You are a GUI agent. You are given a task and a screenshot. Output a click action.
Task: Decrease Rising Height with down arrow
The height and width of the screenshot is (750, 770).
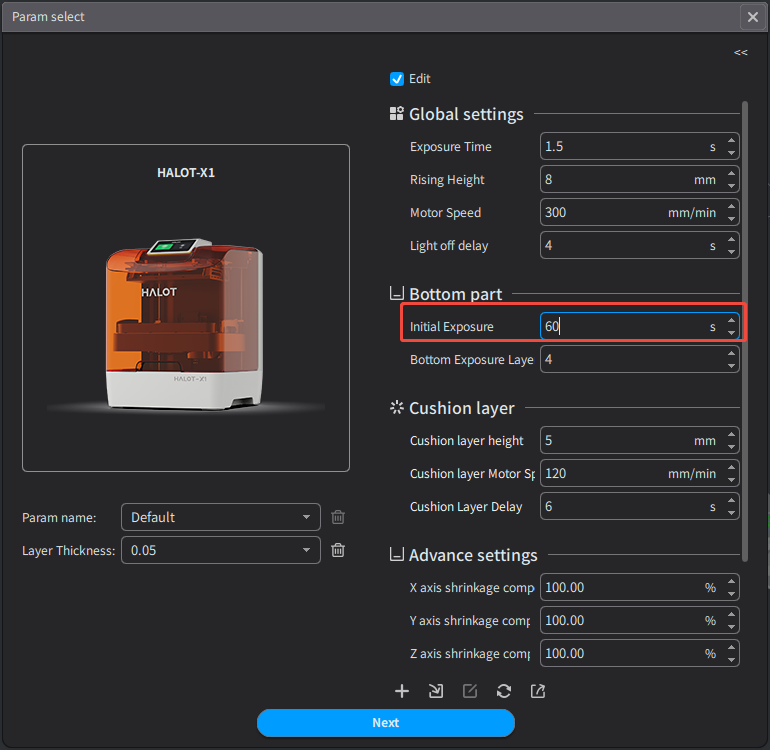click(x=732, y=186)
